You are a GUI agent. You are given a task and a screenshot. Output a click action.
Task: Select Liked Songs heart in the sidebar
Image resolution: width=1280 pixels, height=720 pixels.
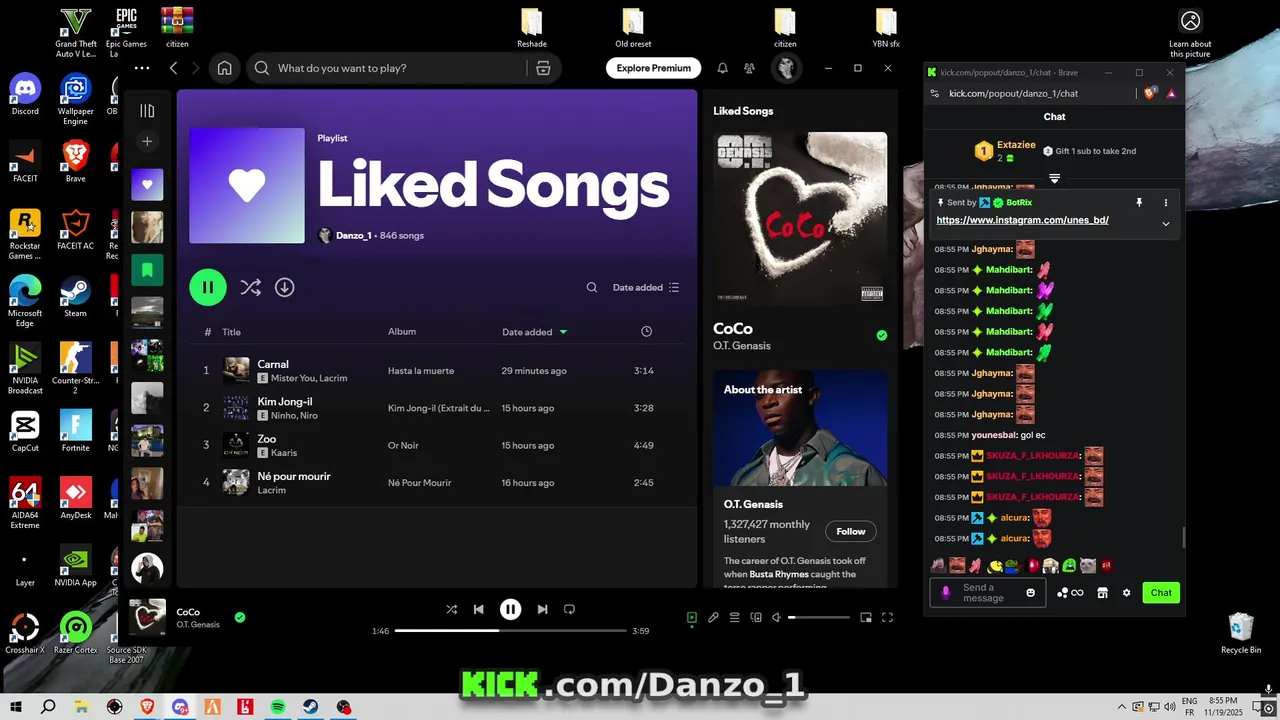click(147, 184)
